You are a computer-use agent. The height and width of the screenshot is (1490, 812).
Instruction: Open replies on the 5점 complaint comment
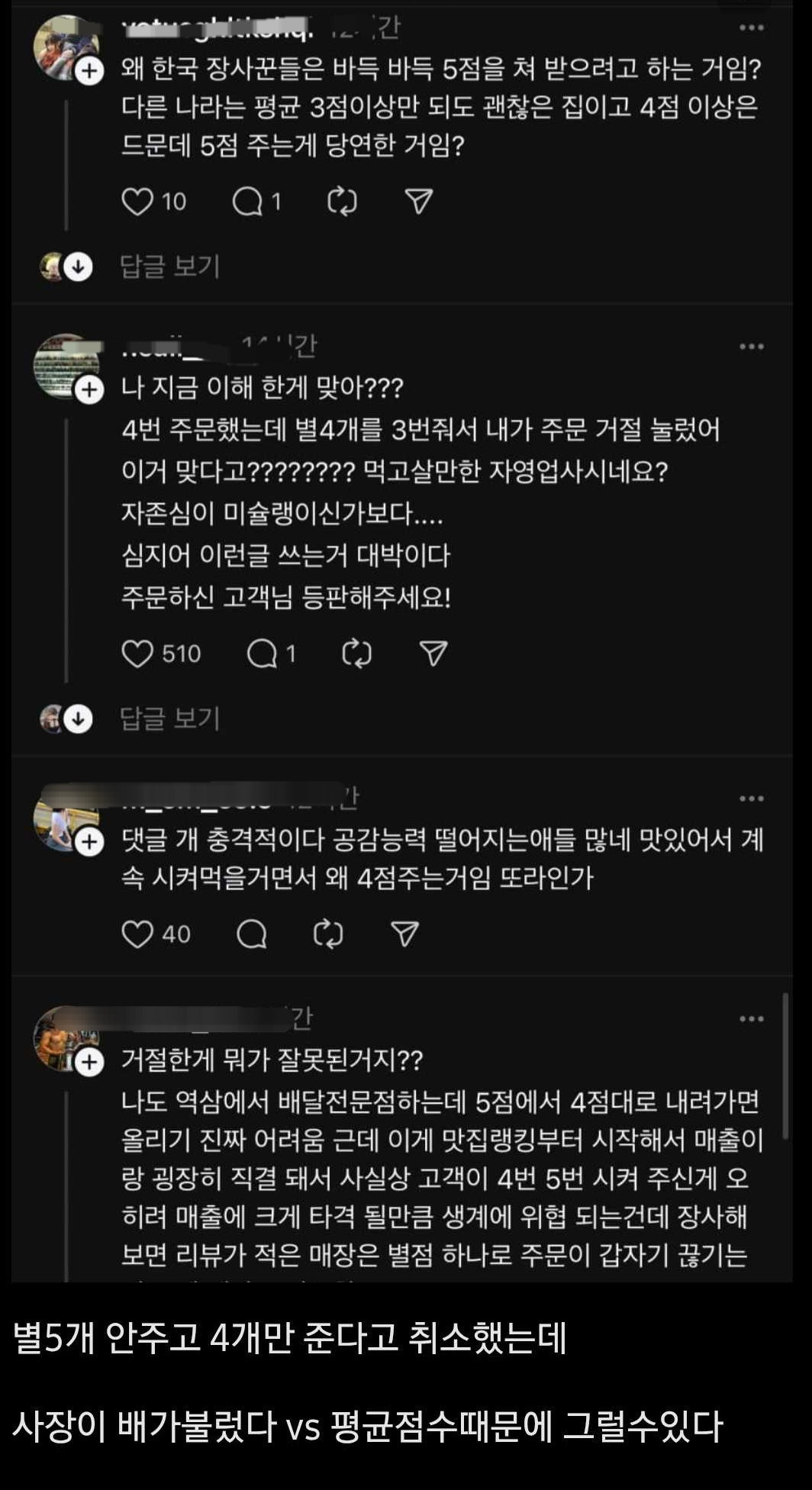coord(247,202)
